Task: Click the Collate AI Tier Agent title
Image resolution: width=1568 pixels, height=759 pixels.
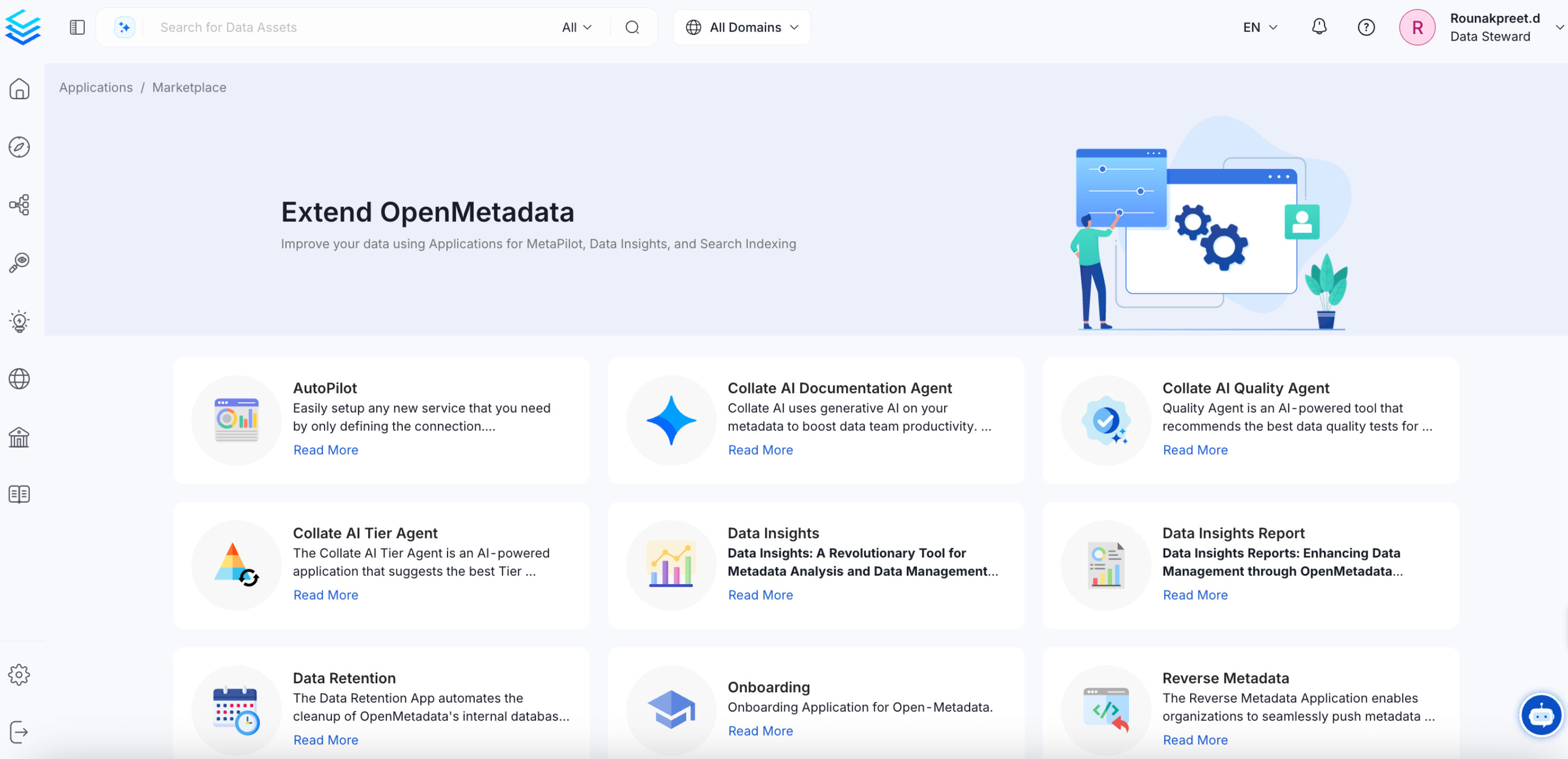Action: 365,533
